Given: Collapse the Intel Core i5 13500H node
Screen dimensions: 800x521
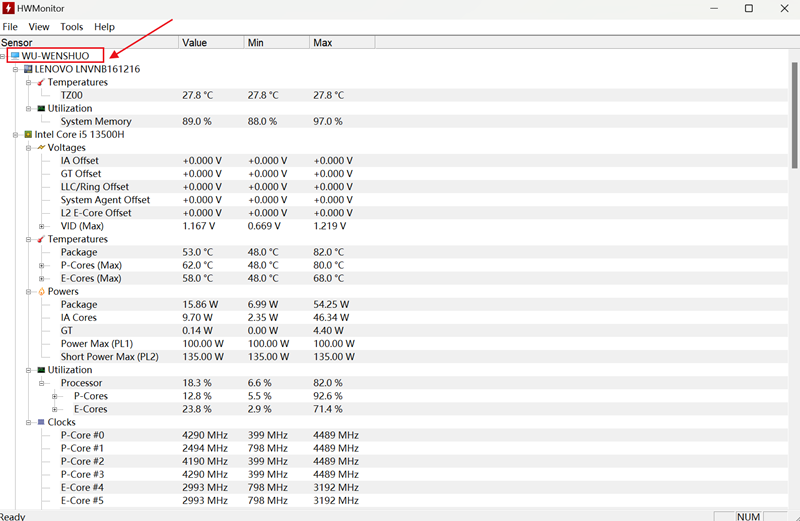Looking at the screenshot, I should click(15, 134).
